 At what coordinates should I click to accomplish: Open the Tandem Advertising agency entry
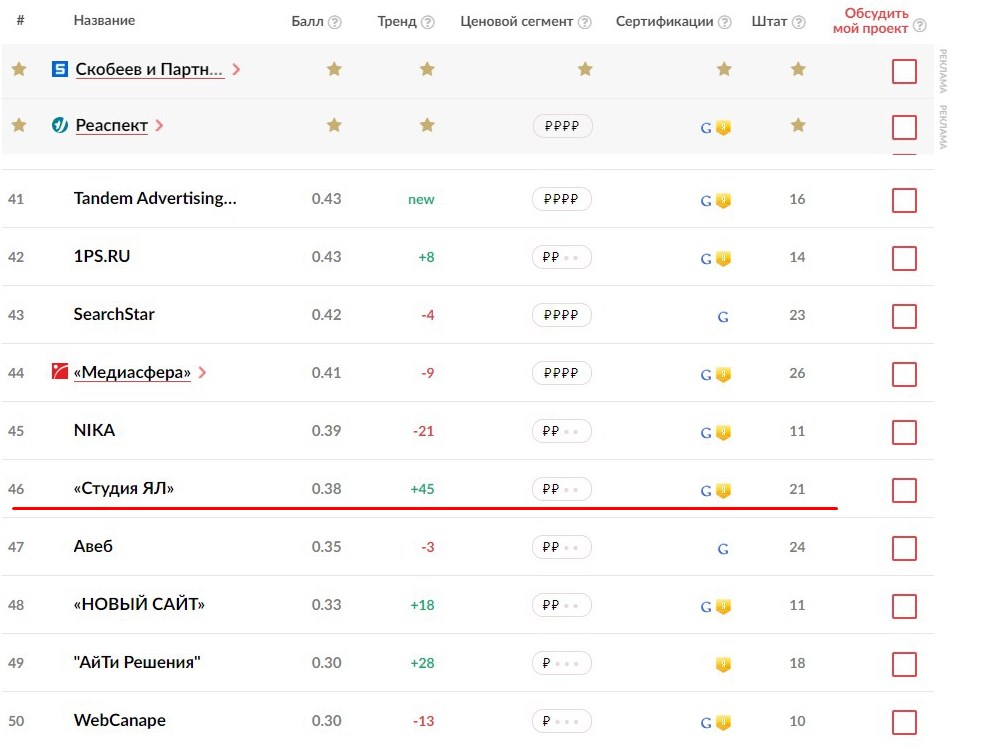155,198
